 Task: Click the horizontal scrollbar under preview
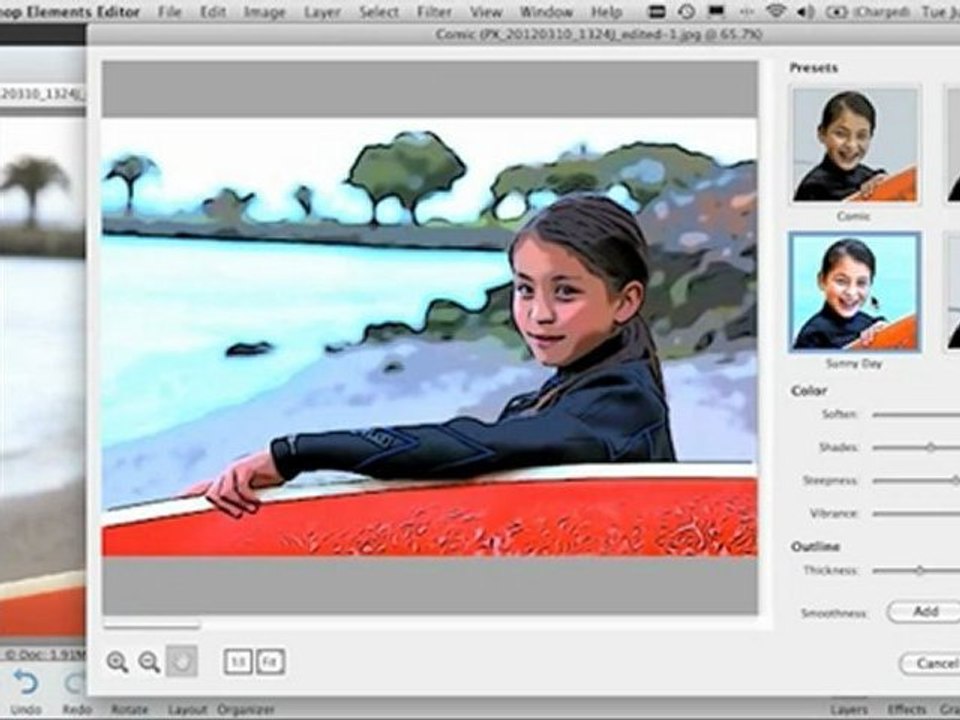pyautogui.click(x=152, y=625)
